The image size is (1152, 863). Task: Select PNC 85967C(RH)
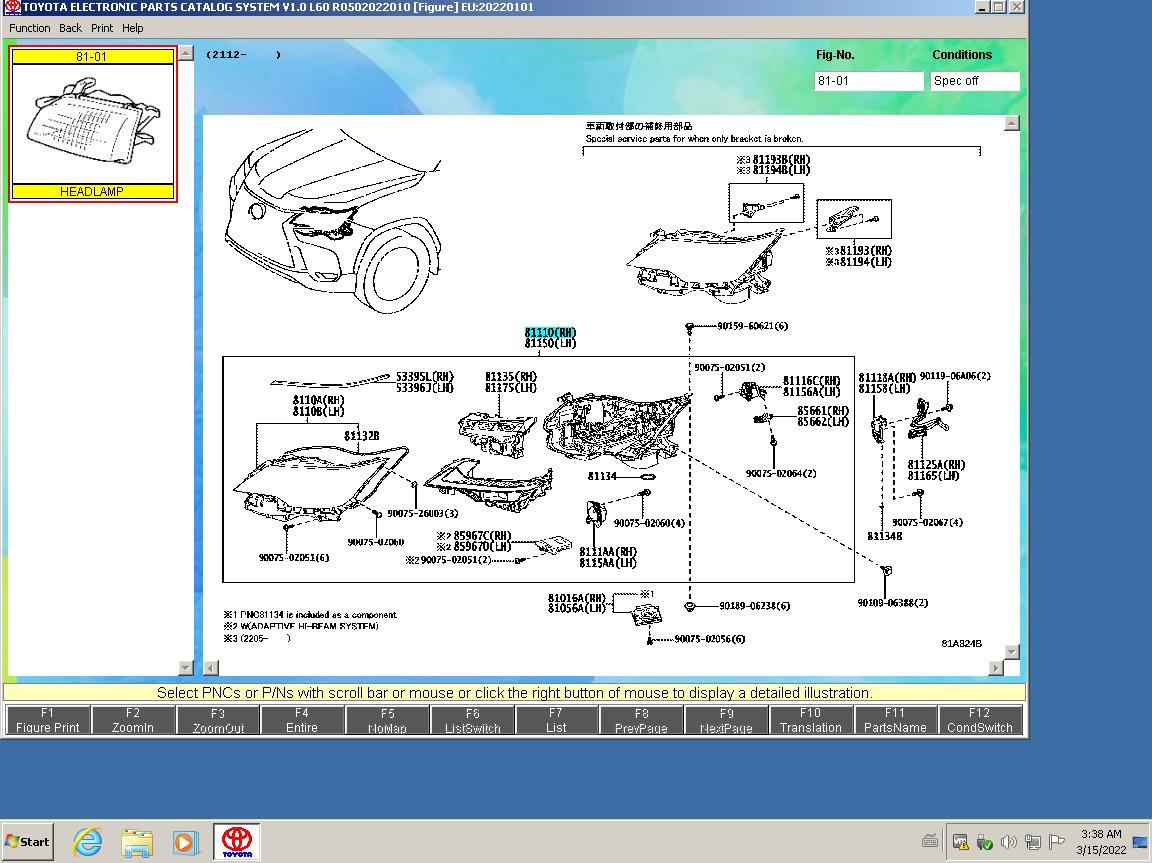tap(482, 535)
